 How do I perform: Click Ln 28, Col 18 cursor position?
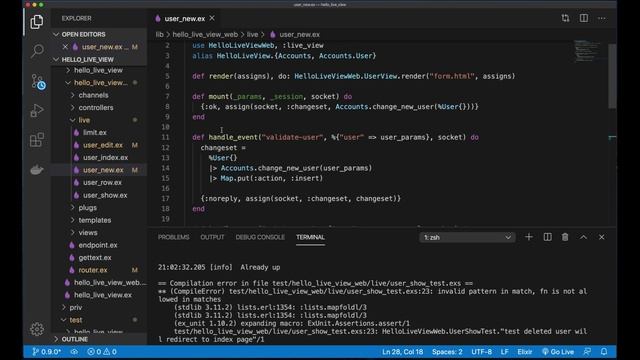402,352
